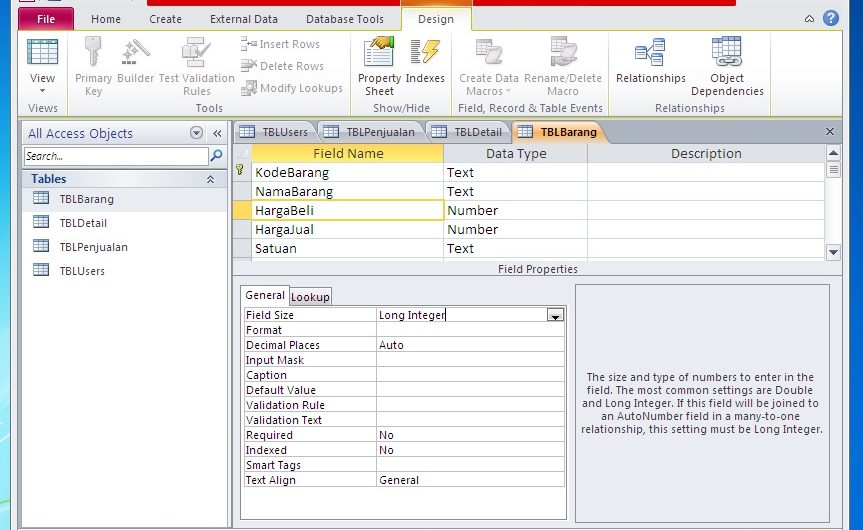Screen dimensions: 863x530
Task: Open the Indexes window
Action: (x=425, y=61)
